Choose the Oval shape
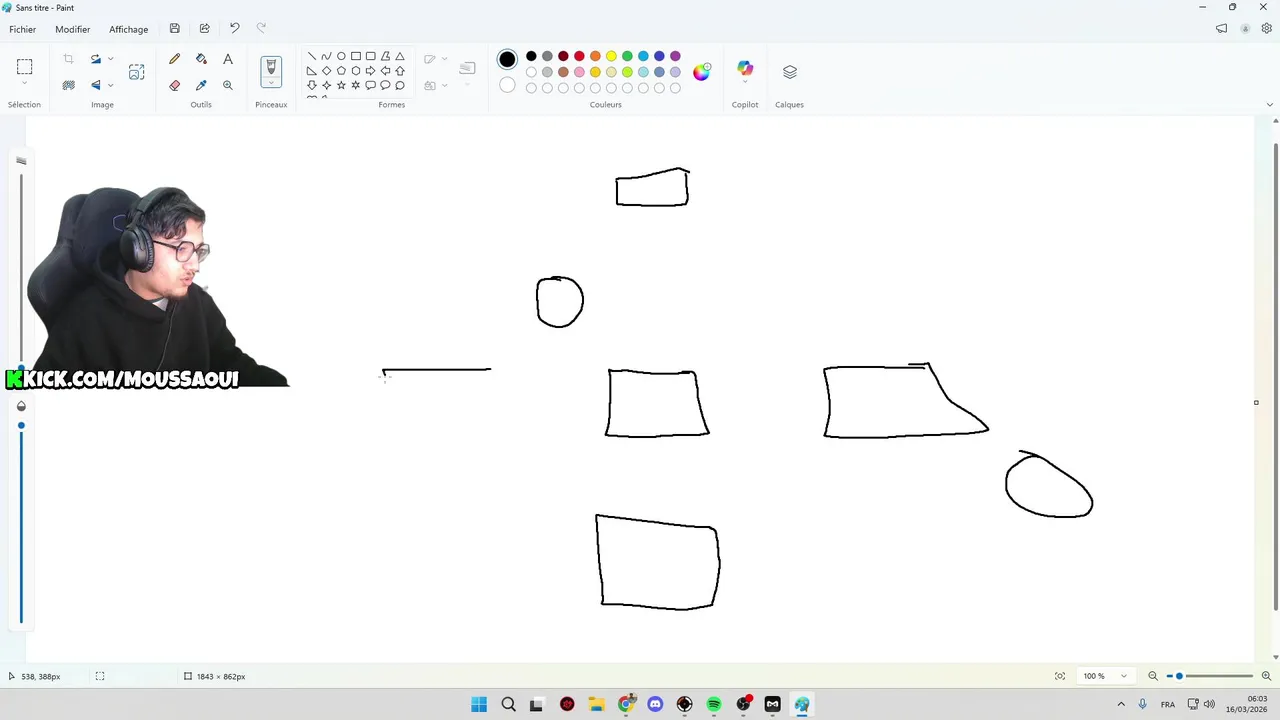 click(x=341, y=56)
